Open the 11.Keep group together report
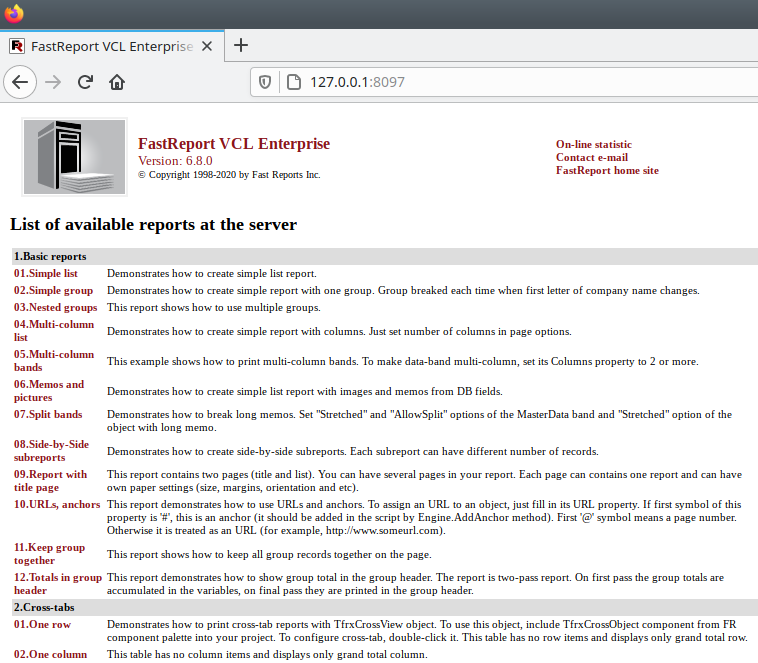758x663 pixels. coord(49,554)
